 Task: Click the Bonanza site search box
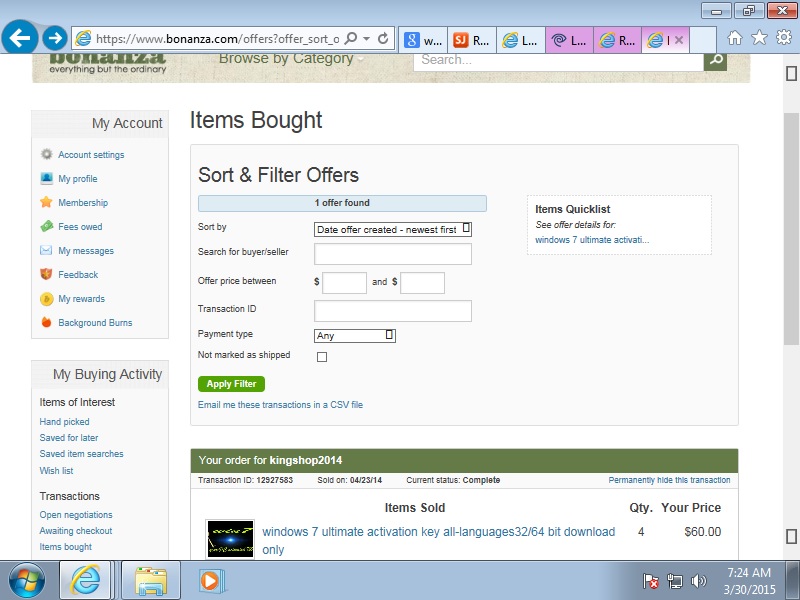point(558,60)
